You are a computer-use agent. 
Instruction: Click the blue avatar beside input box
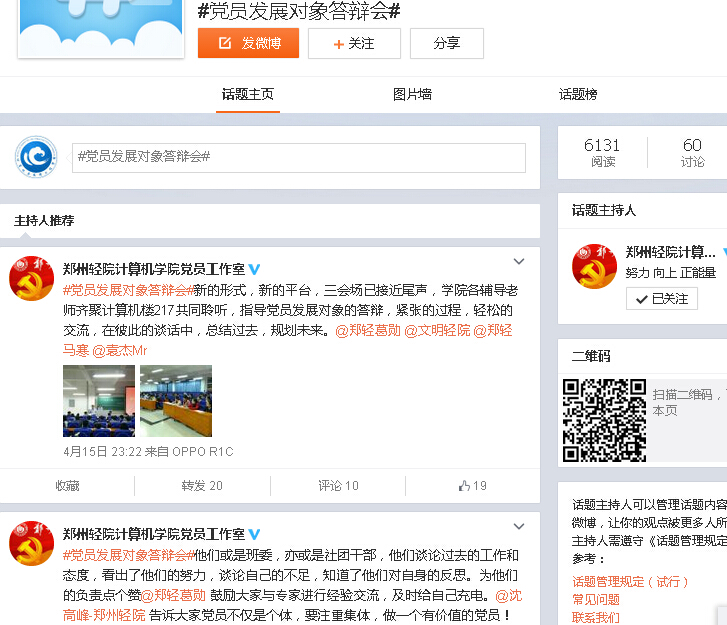point(35,157)
